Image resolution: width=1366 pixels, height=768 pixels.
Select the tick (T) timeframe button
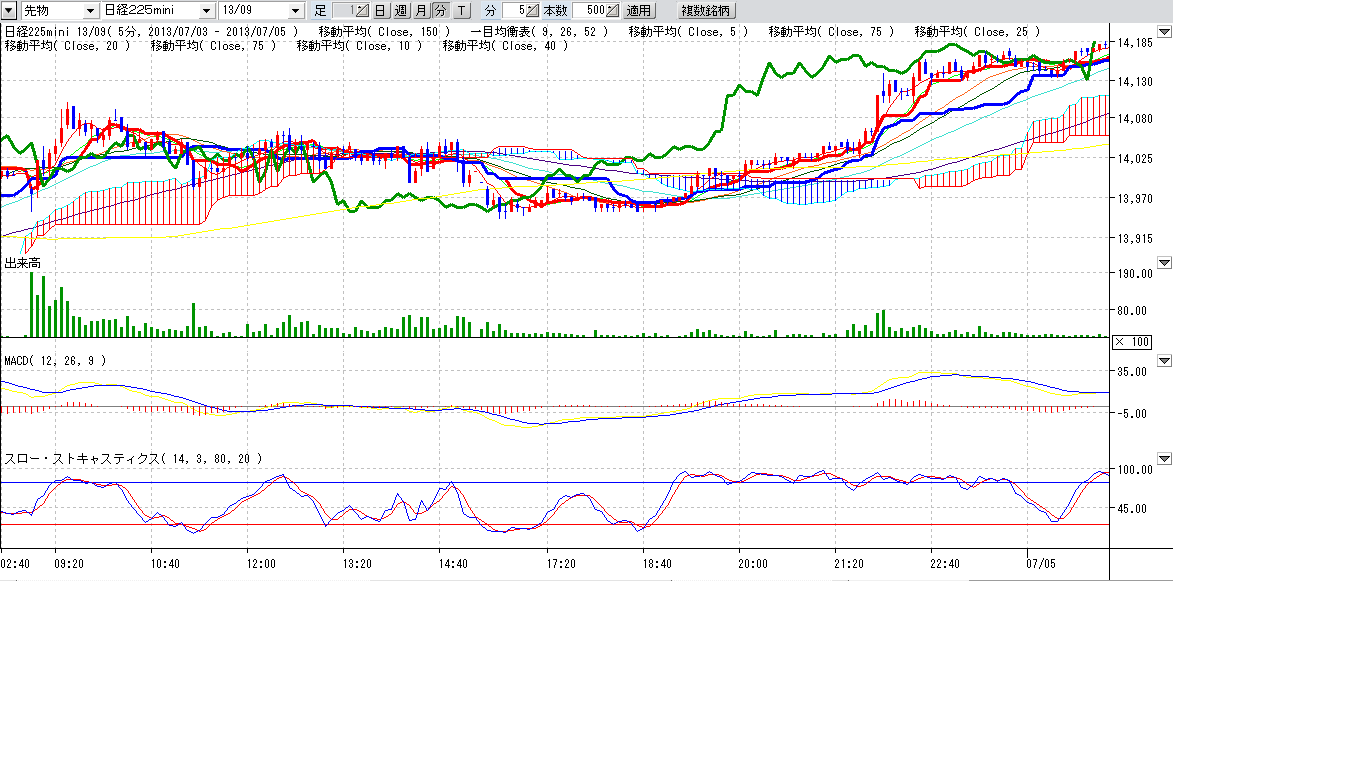461,11
